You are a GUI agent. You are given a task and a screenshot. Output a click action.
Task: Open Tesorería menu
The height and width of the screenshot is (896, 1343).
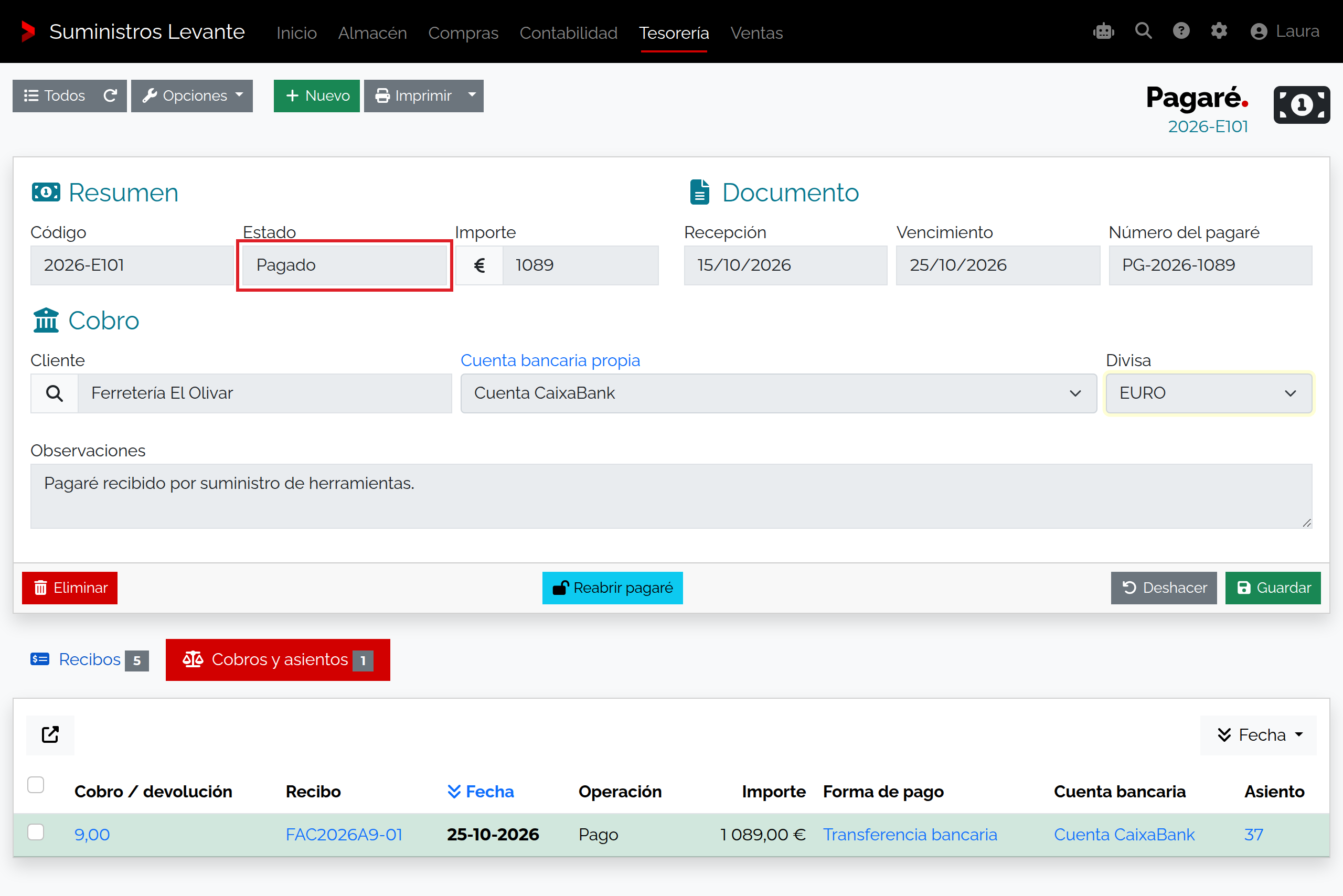tap(674, 33)
